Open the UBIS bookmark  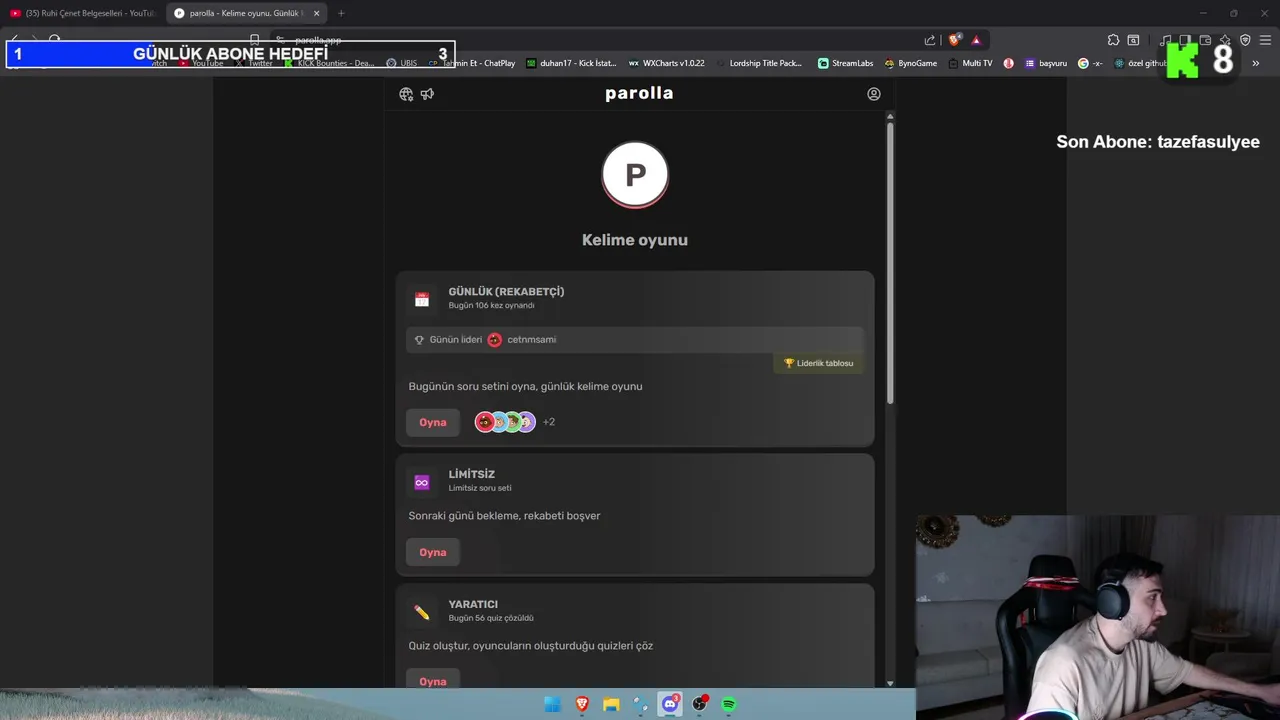pyautogui.click(x=401, y=63)
